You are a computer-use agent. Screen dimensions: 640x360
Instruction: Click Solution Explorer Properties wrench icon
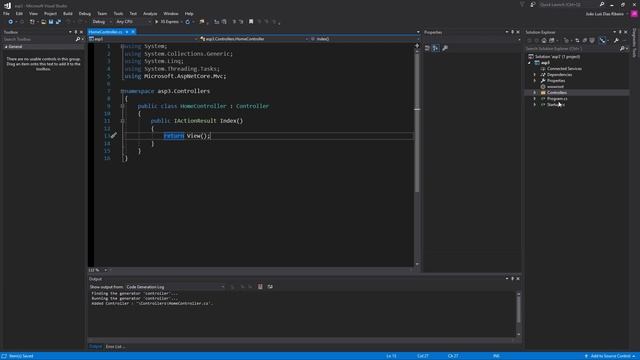pyautogui.click(x=616, y=40)
